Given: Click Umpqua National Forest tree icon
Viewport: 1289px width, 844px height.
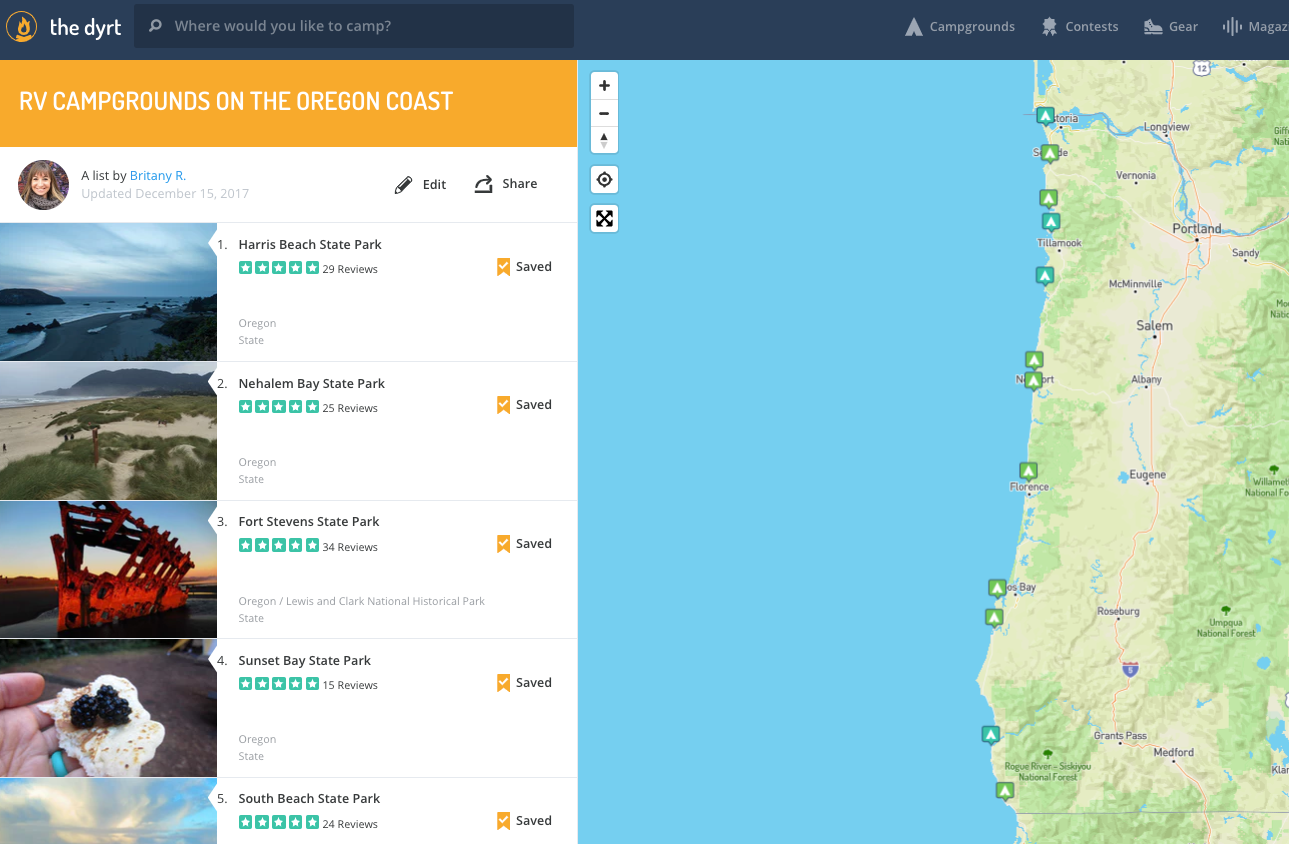Looking at the screenshot, I should pyautogui.click(x=1226, y=610).
